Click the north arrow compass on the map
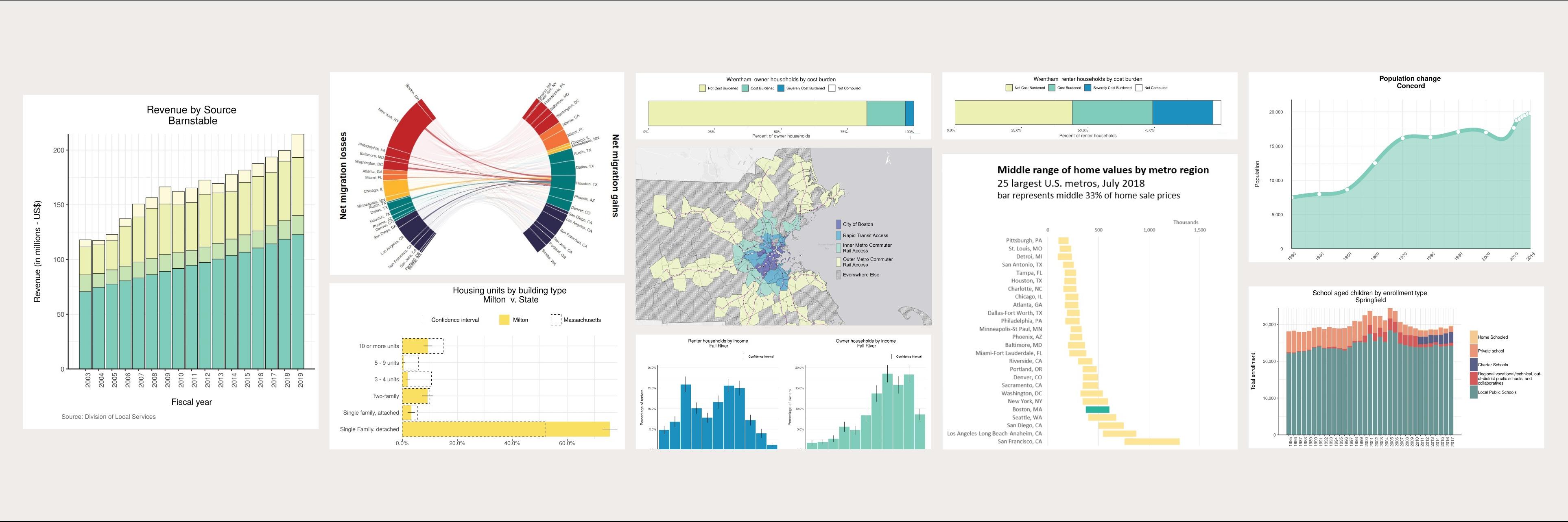The height and width of the screenshot is (522, 1568). (x=889, y=157)
